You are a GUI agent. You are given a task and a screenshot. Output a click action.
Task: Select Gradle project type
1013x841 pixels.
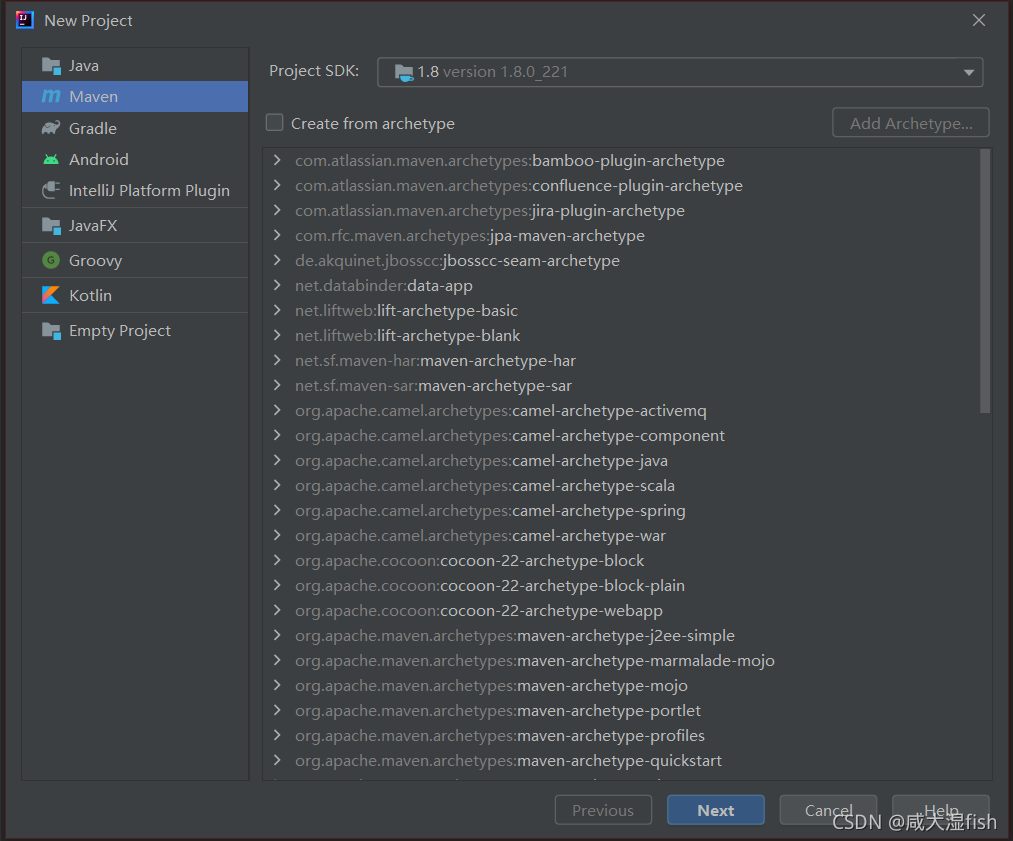[x=135, y=128]
